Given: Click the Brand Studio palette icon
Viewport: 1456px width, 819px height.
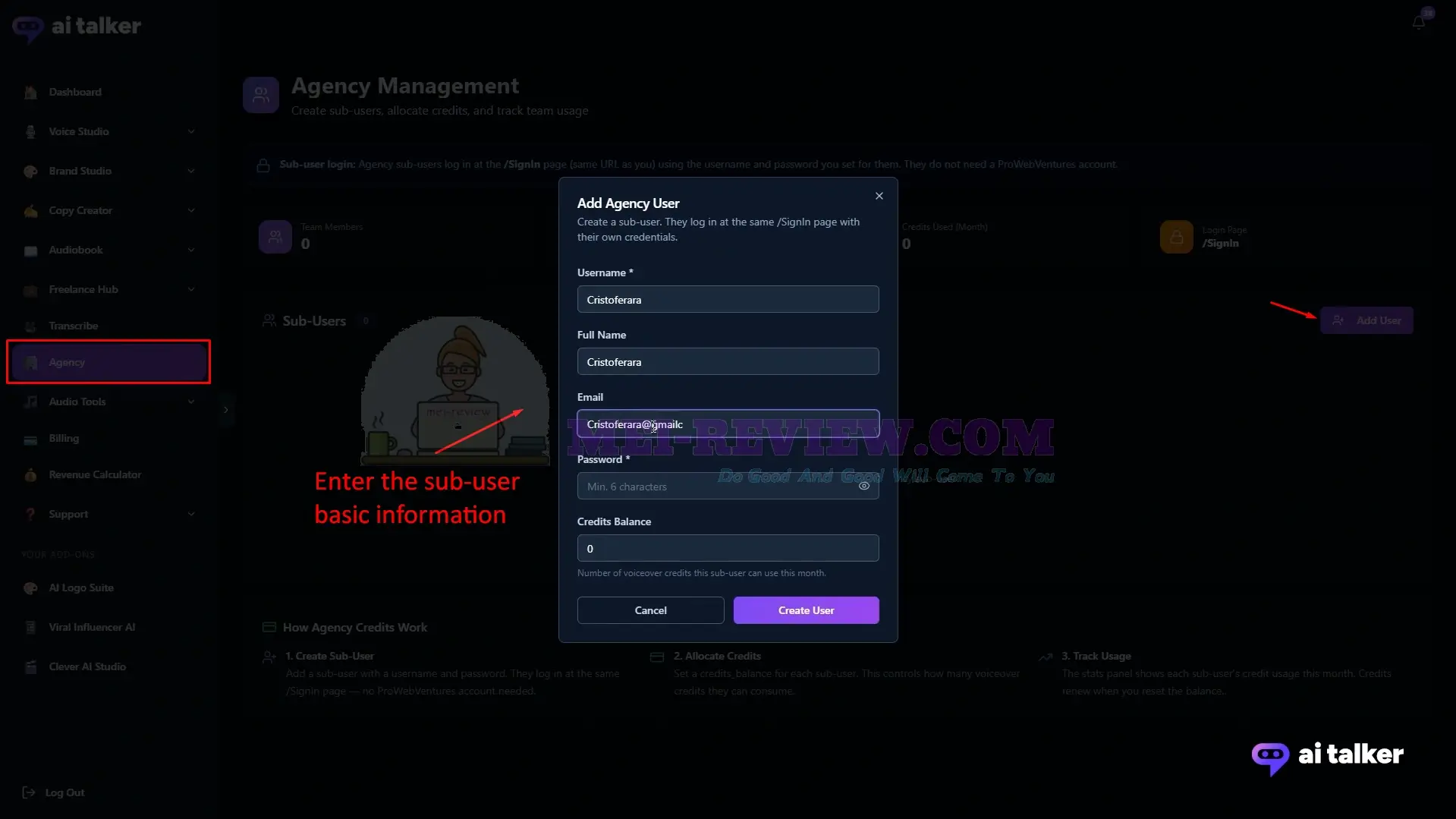Looking at the screenshot, I should coord(30,171).
